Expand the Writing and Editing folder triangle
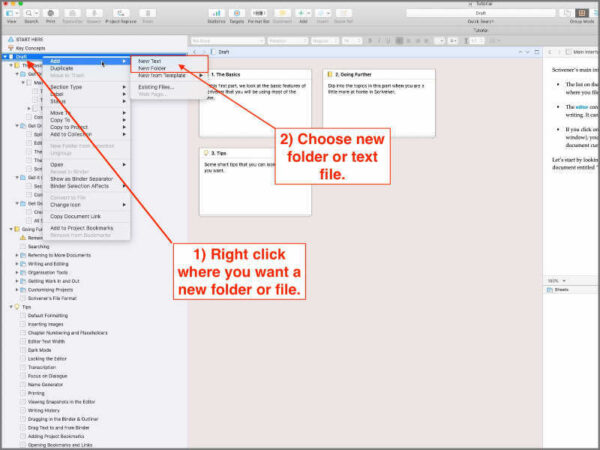This screenshot has height=450, width=600. tap(17, 264)
